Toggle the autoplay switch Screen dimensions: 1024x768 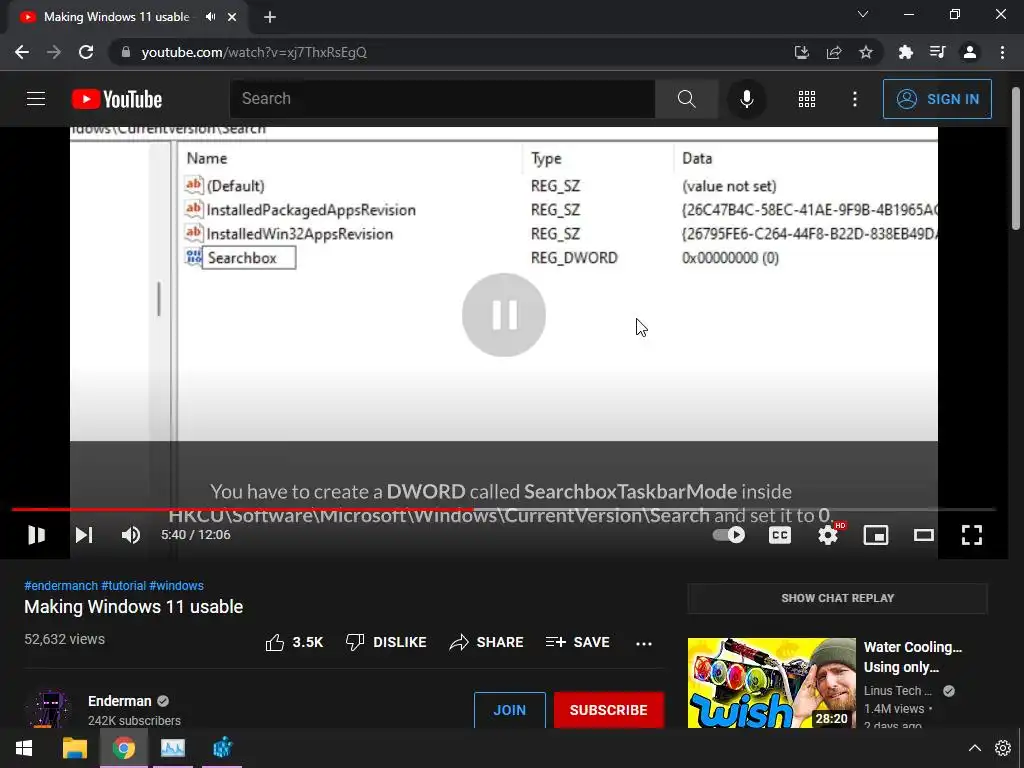pos(729,535)
